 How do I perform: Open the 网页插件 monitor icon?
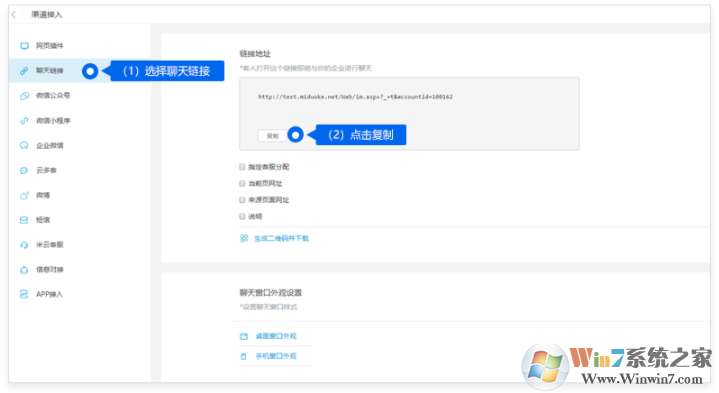coord(24,46)
